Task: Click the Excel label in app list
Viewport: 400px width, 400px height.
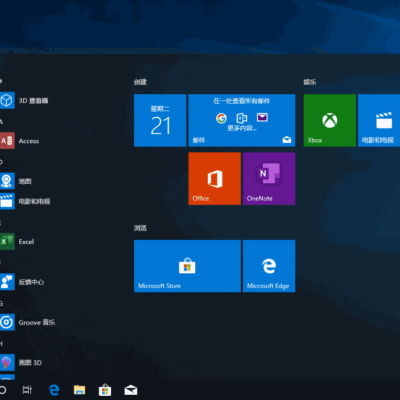Action: (x=26, y=242)
